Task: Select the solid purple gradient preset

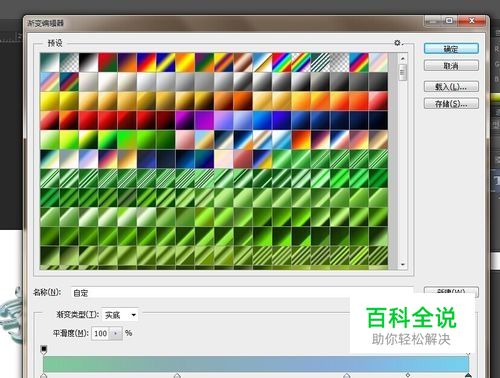Action: [x=204, y=120]
